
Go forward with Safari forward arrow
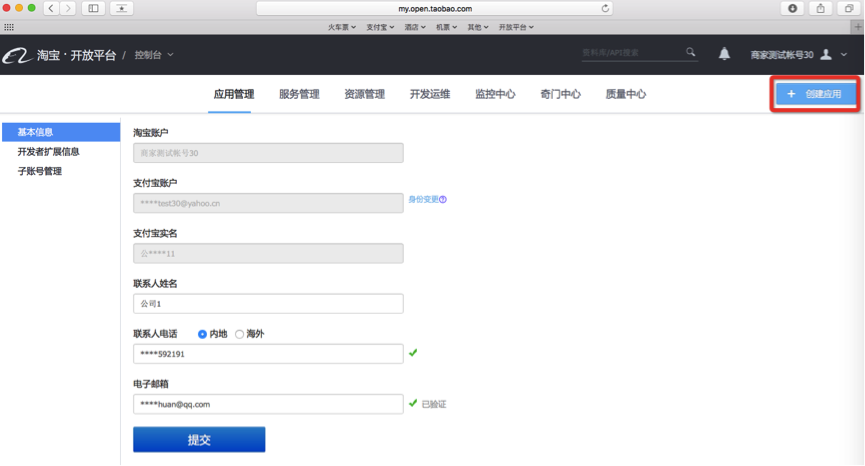click(68, 8)
